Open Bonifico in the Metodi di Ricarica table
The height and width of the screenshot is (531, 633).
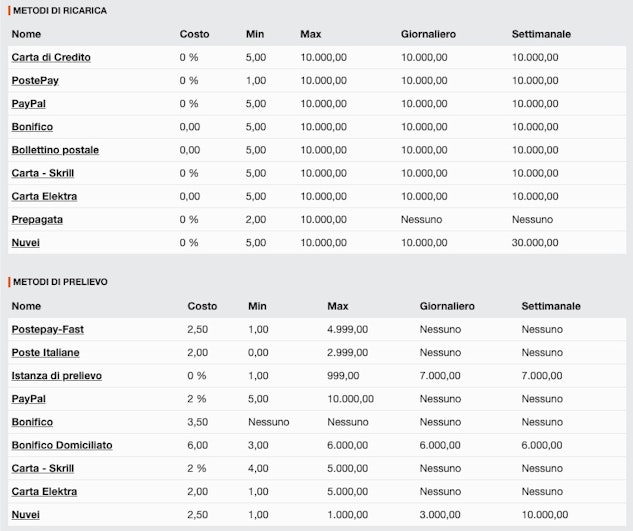point(32,127)
